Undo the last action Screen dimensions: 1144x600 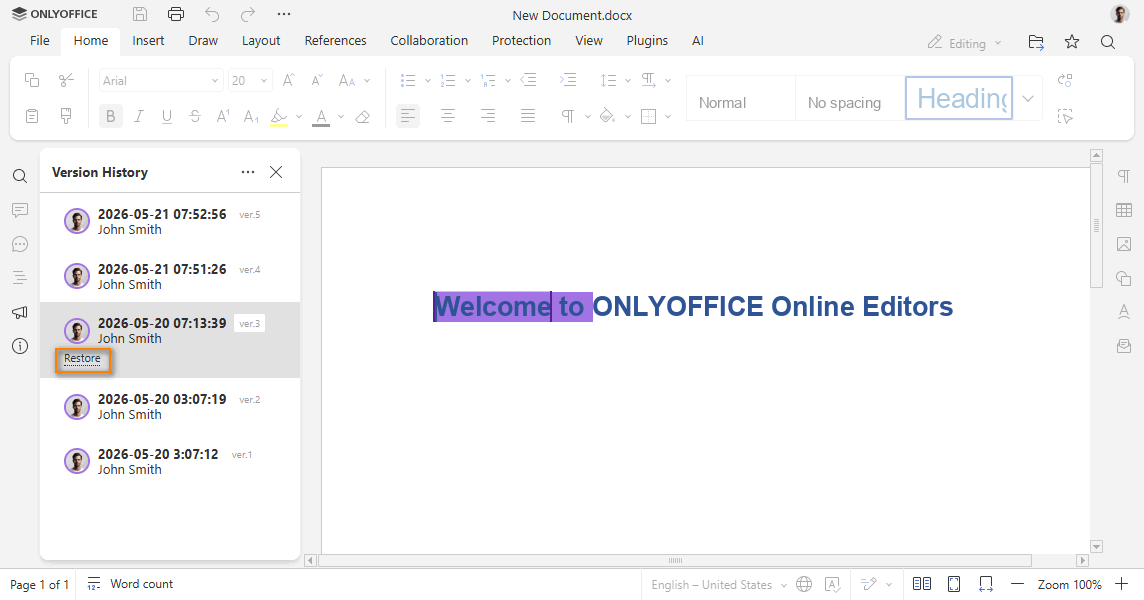click(212, 14)
